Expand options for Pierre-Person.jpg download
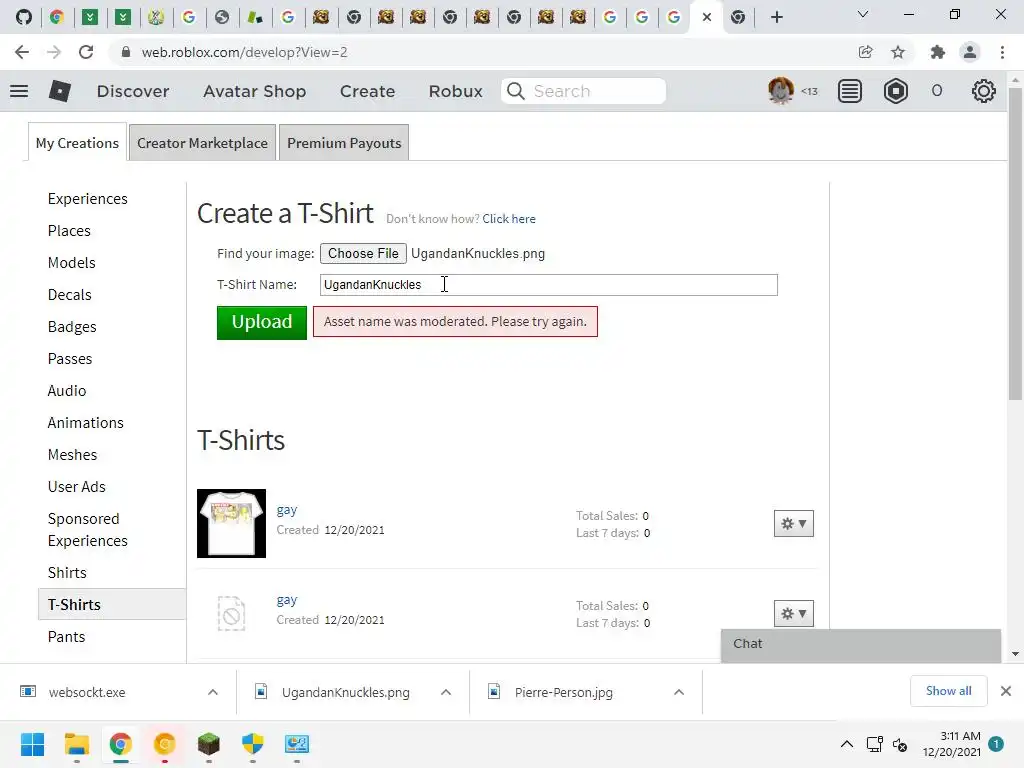 pyautogui.click(x=679, y=692)
